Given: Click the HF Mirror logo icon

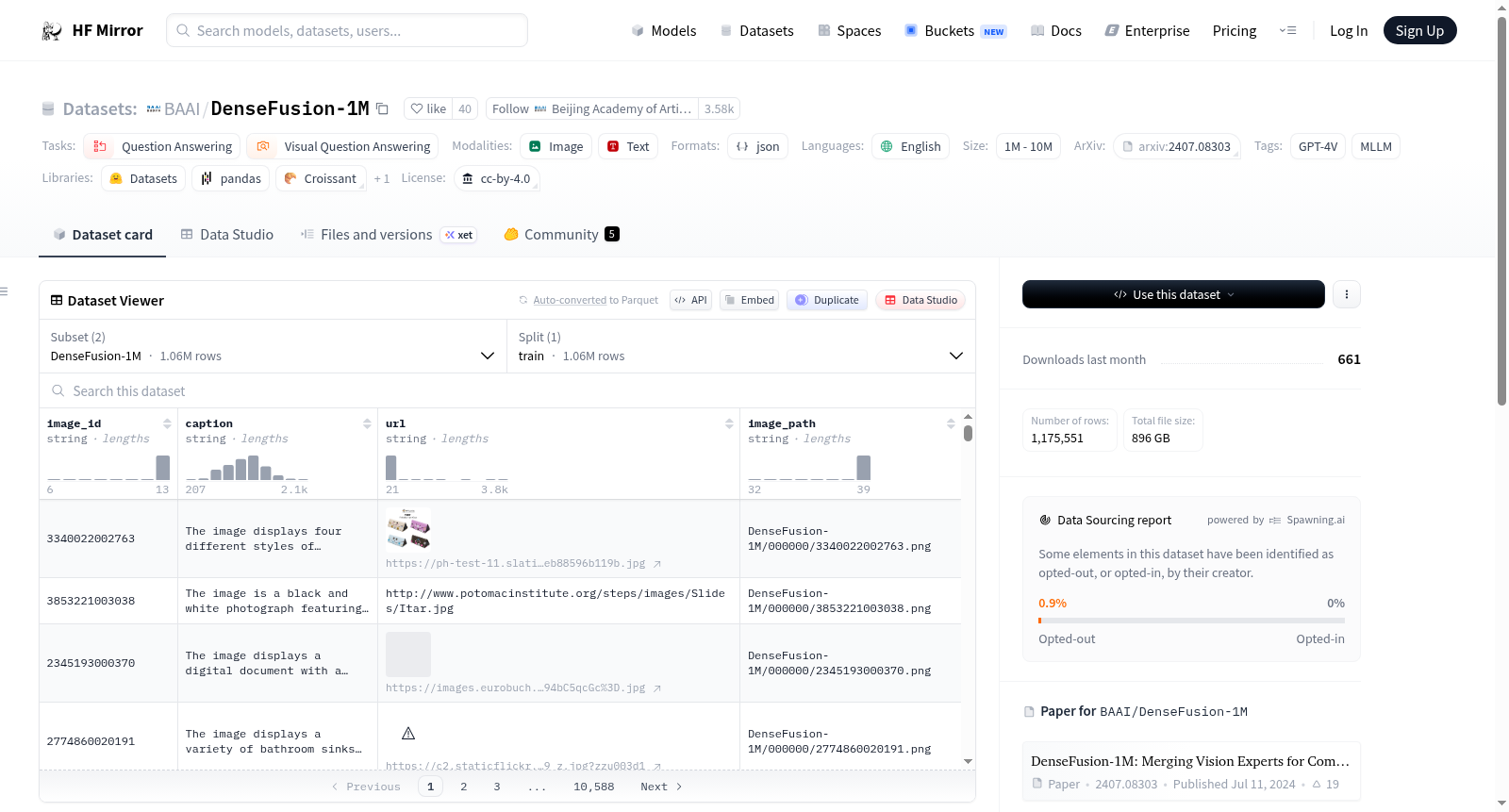Looking at the screenshot, I should tap(52, 31).
